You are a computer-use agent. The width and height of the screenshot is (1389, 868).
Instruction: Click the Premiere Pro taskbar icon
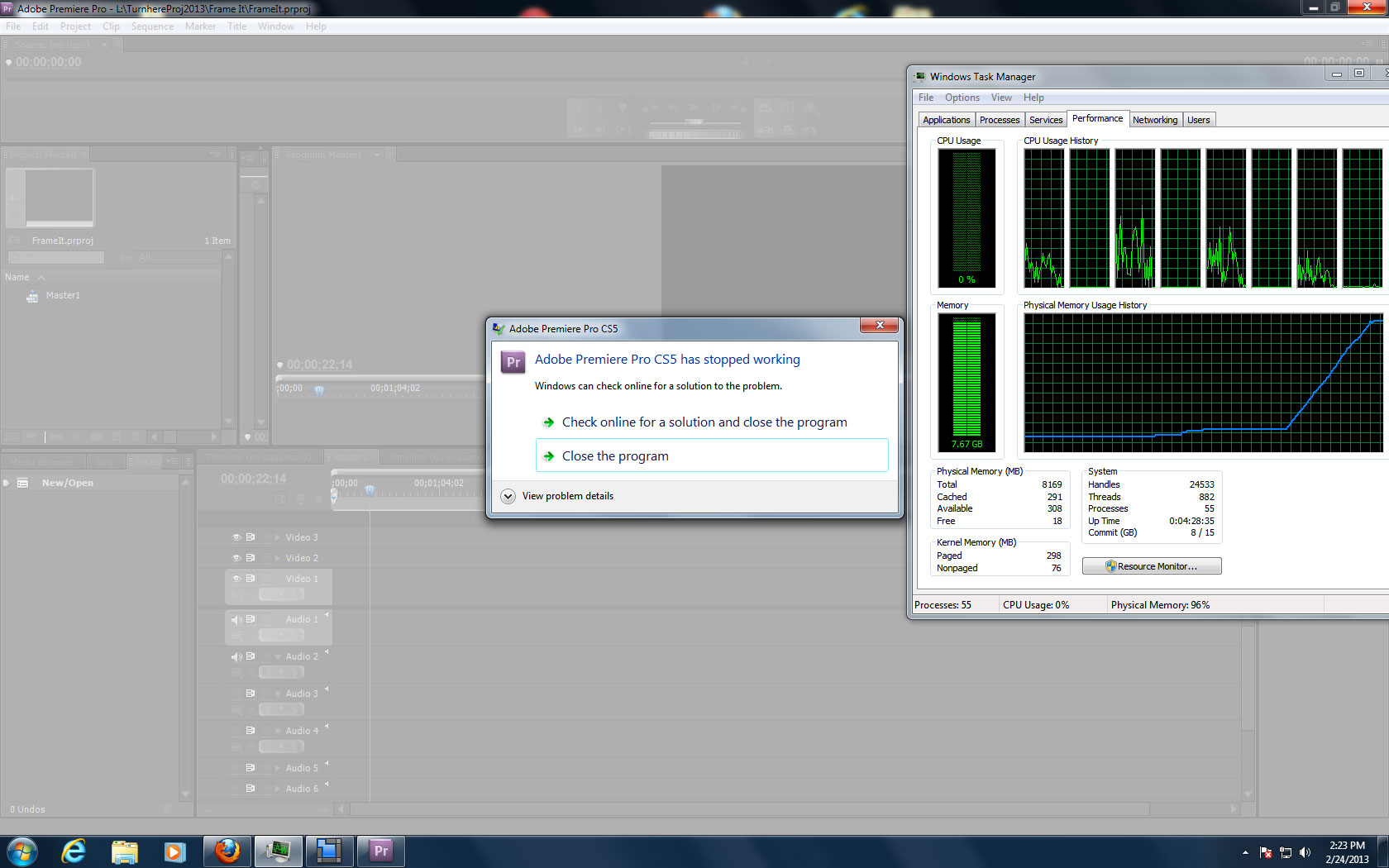point(380,851)
